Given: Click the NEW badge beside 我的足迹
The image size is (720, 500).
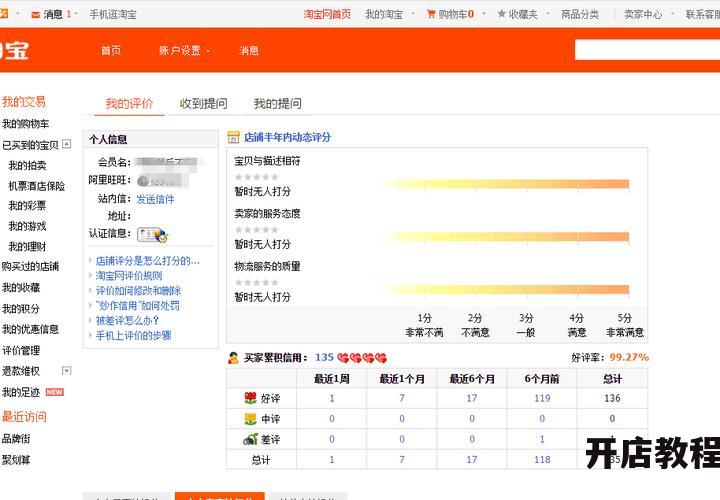Looking at the screenshot, I should 55,392.
